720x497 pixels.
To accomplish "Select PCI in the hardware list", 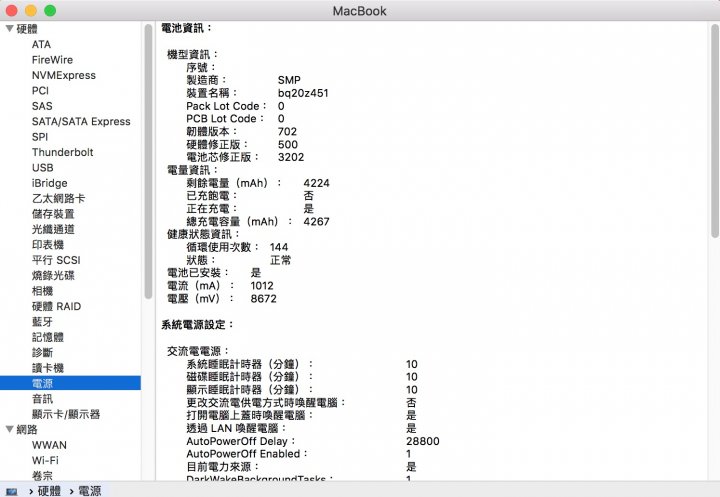I will pyautogui.click(x=40, y=90).
